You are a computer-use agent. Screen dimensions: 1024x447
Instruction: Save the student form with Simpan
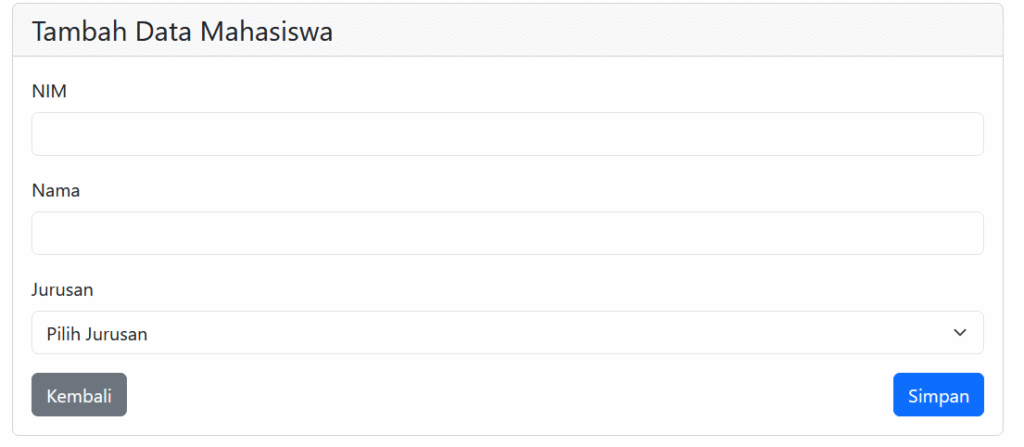[938, 395]
